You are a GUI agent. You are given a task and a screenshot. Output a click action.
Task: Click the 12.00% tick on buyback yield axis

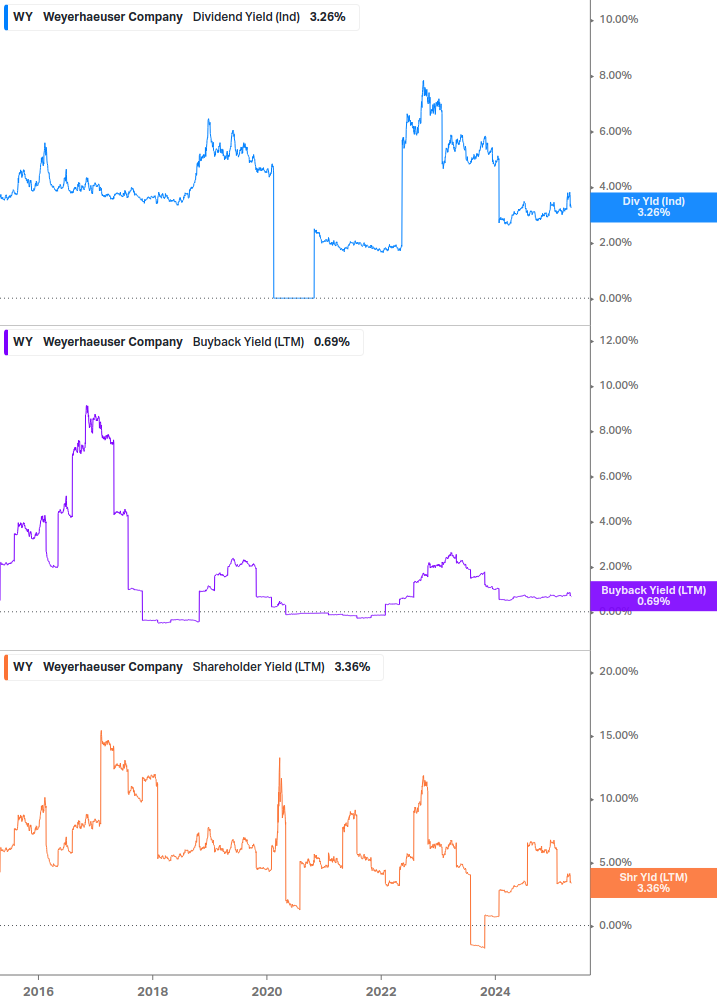tap(618, 340)
